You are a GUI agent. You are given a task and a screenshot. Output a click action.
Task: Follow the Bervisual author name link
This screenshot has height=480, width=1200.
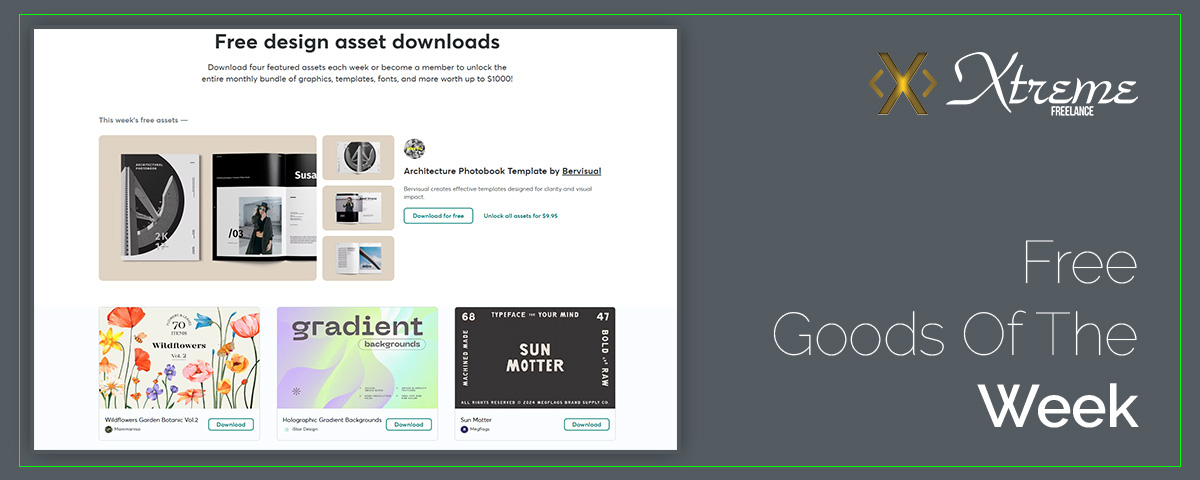pyautogui.click(x=581, y=171)
